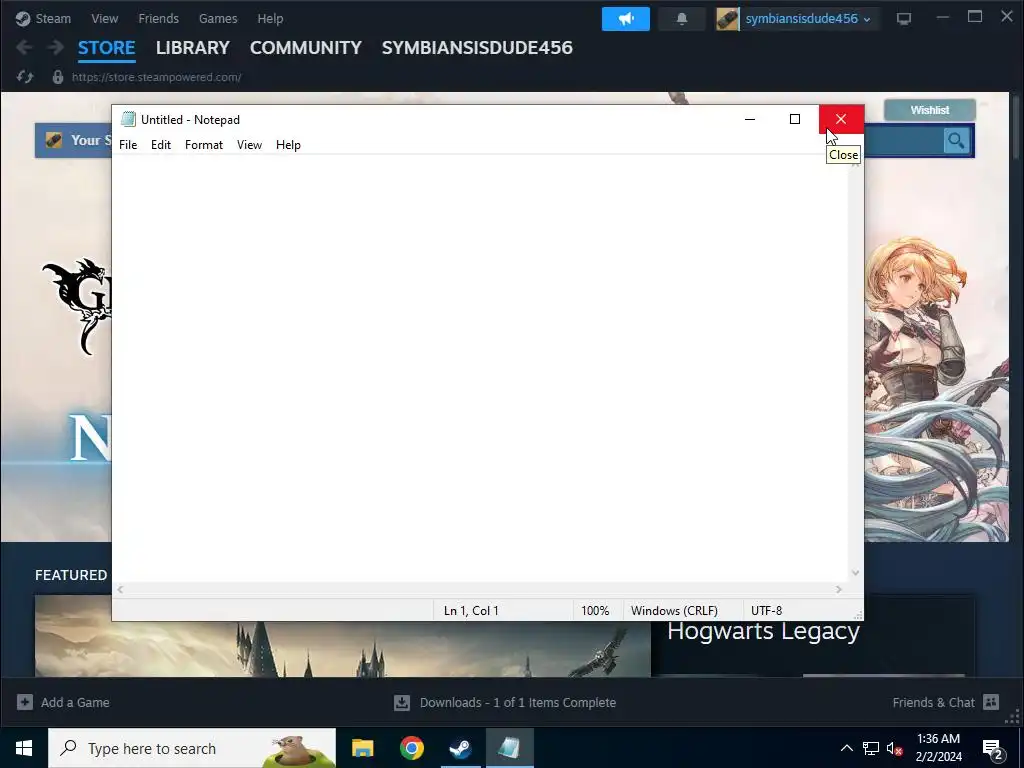Open the Windows Action Center notifications
This screenshot has height=768, width=1024.
[993, 748]
